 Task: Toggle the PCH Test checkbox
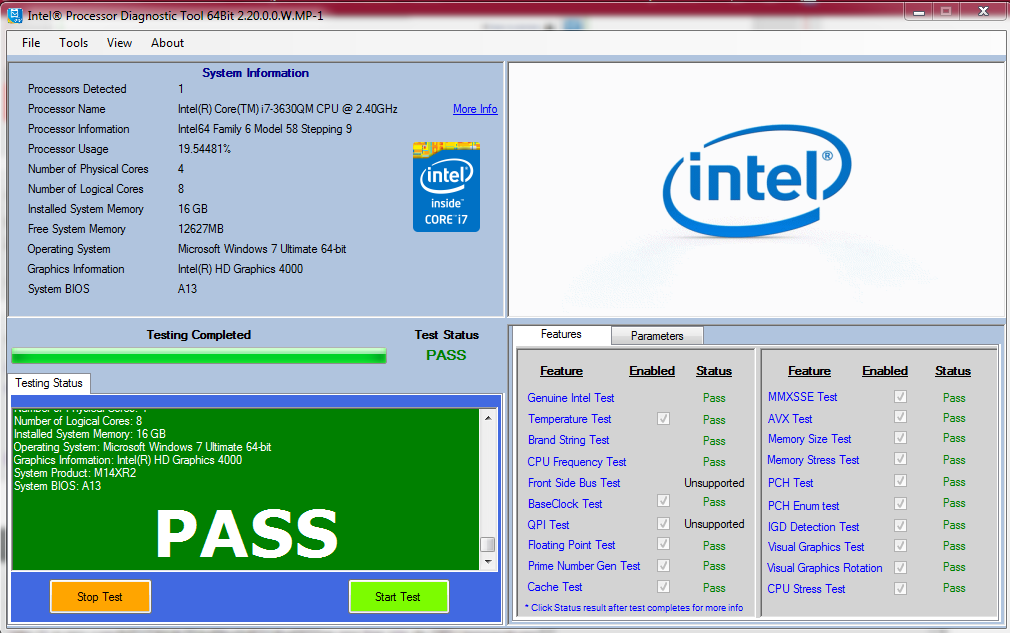point(900,481)
